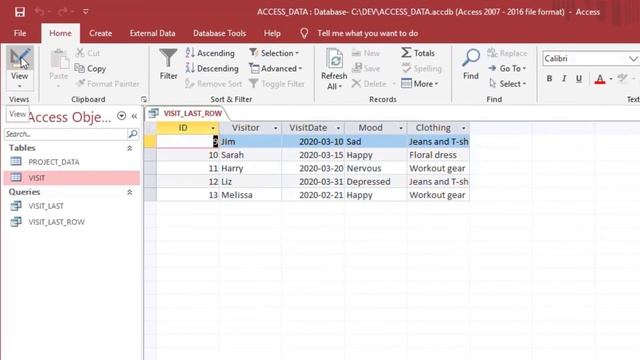Toggle Italic formatting
The image size is (640, 360).
(564, 78)
